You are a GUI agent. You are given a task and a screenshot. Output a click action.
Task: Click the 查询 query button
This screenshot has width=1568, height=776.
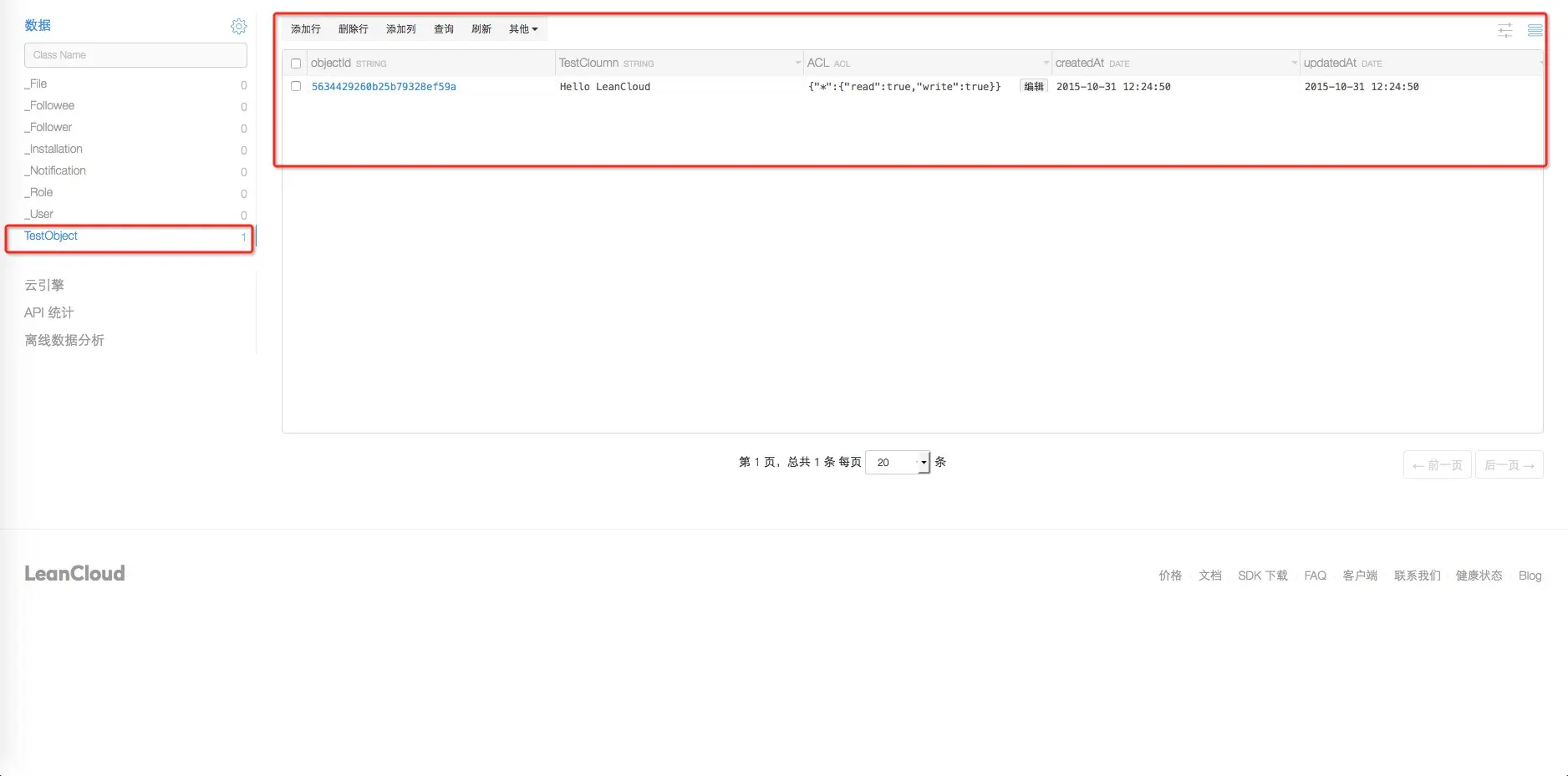pyautogui.click(x=444, y=29)
